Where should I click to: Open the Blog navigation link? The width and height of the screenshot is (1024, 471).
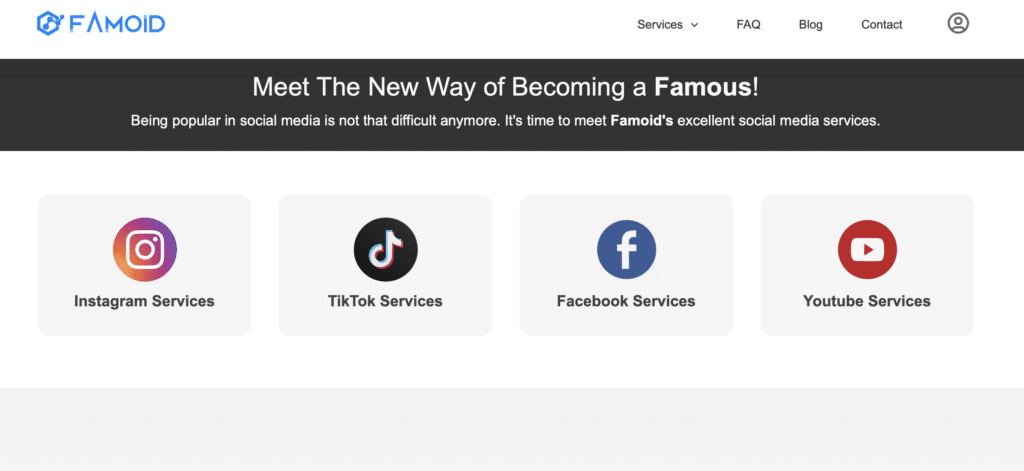pyautogui.click(x=810, y=25)
